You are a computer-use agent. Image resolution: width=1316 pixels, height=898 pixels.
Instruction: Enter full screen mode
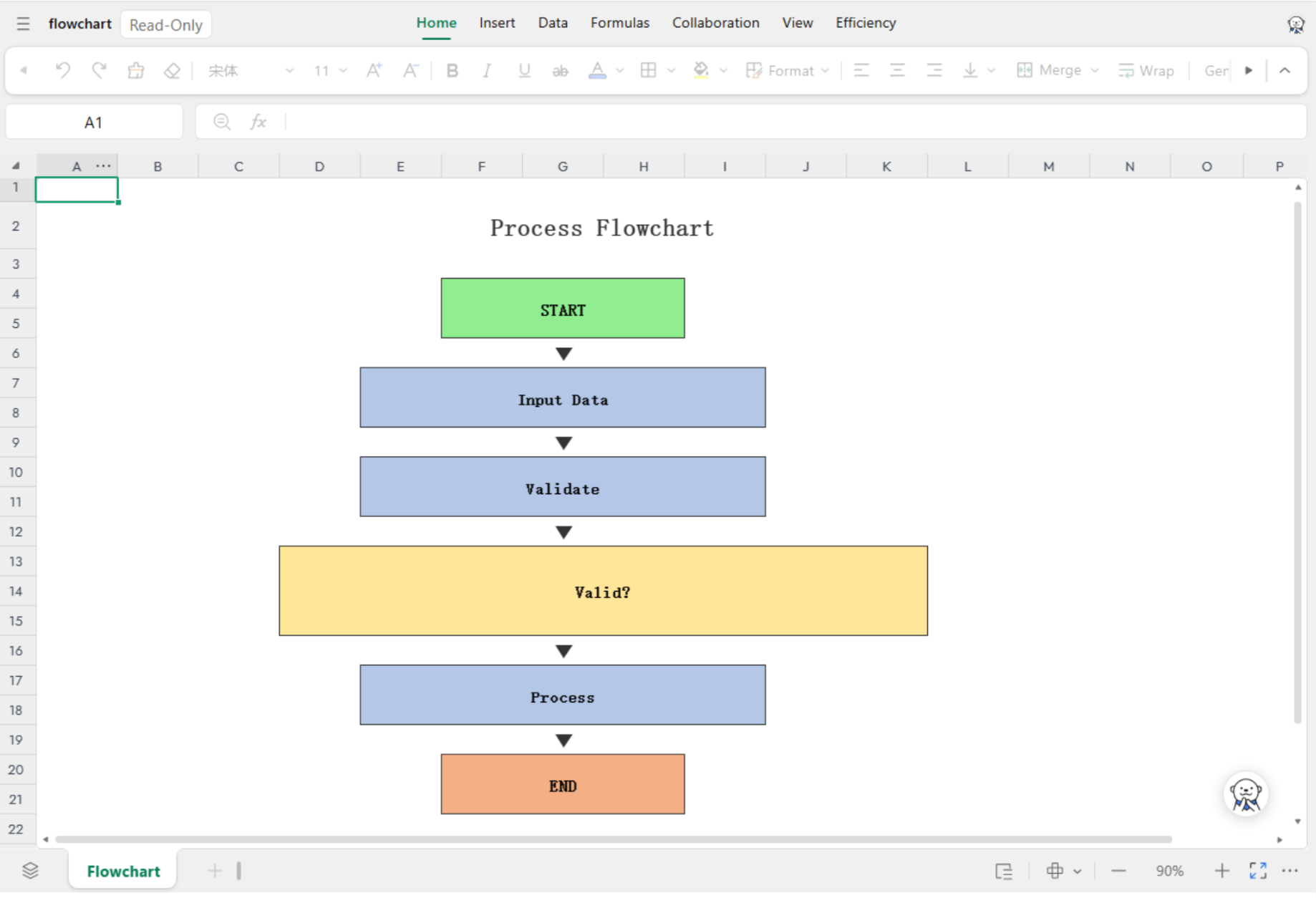coord(1258,872)
